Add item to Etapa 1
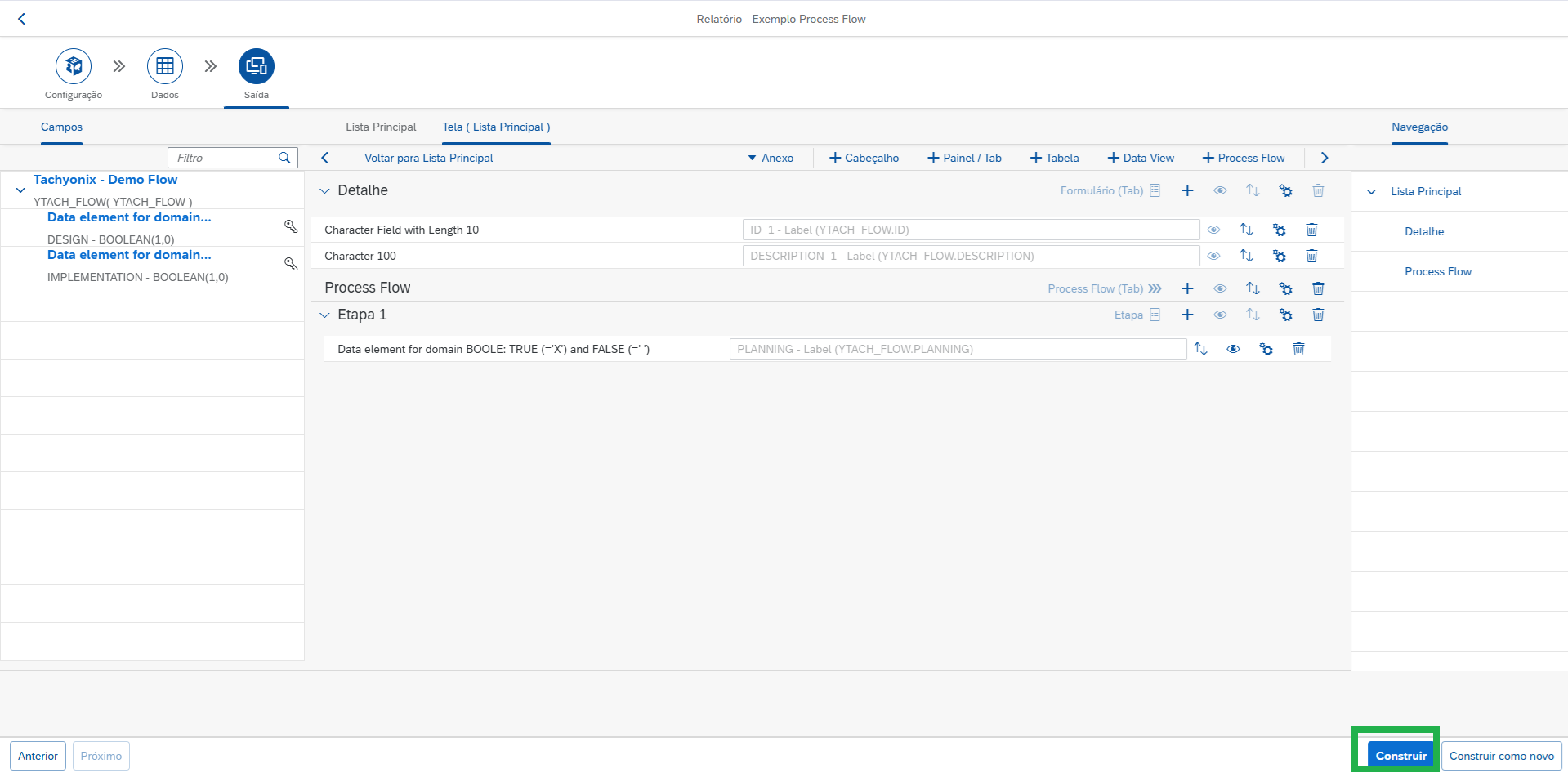Viewport: 1568px width, 773px height. coord(1187,315)
